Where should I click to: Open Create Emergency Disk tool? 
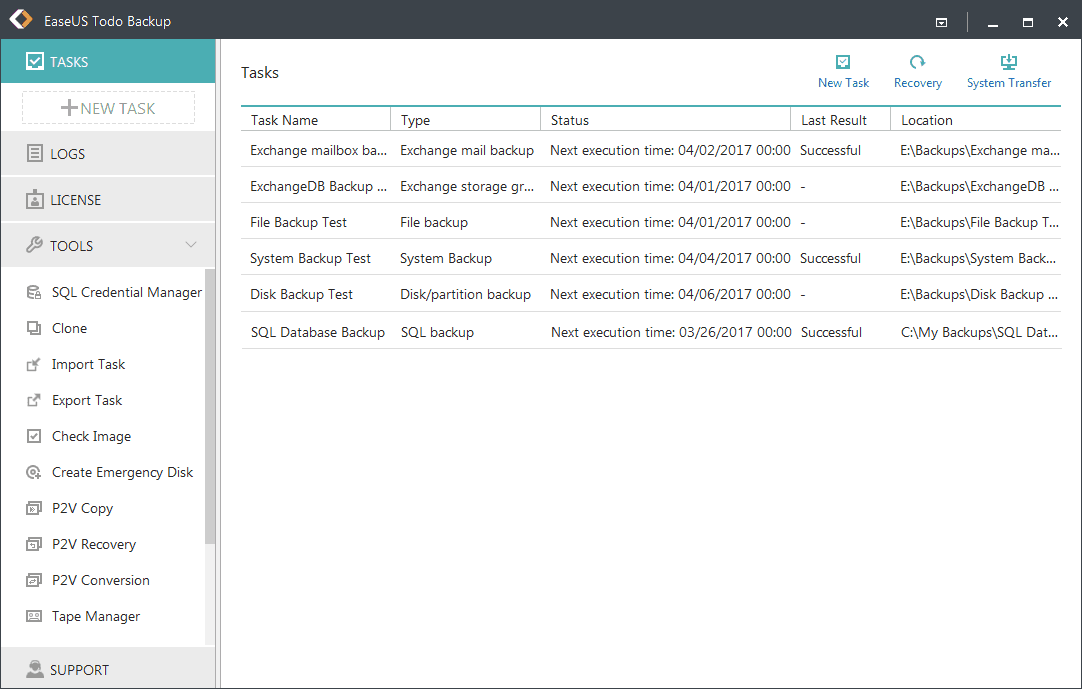tap(122, 472)
